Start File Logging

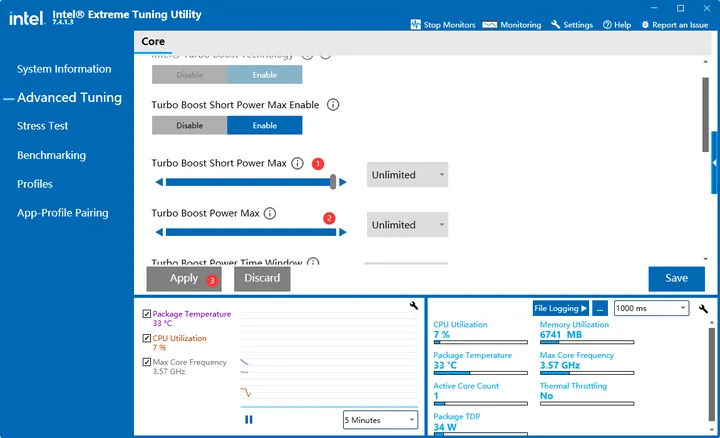click(560, 309)
